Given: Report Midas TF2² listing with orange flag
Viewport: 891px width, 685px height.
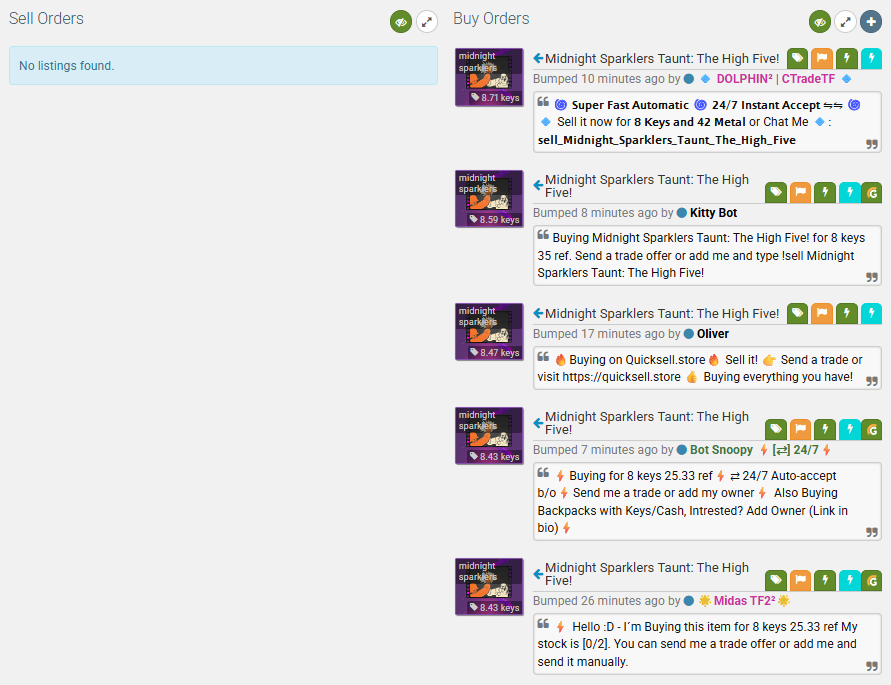Looking at the screenshot, I should click(800, 581).
